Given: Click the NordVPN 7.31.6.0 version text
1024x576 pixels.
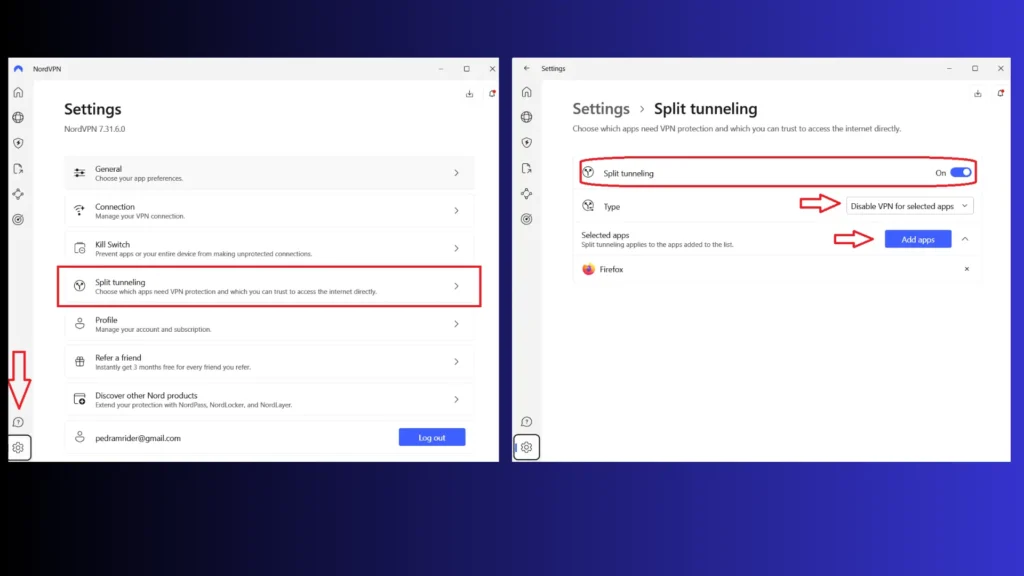Looking at the screenshot, I should [95, 129].
